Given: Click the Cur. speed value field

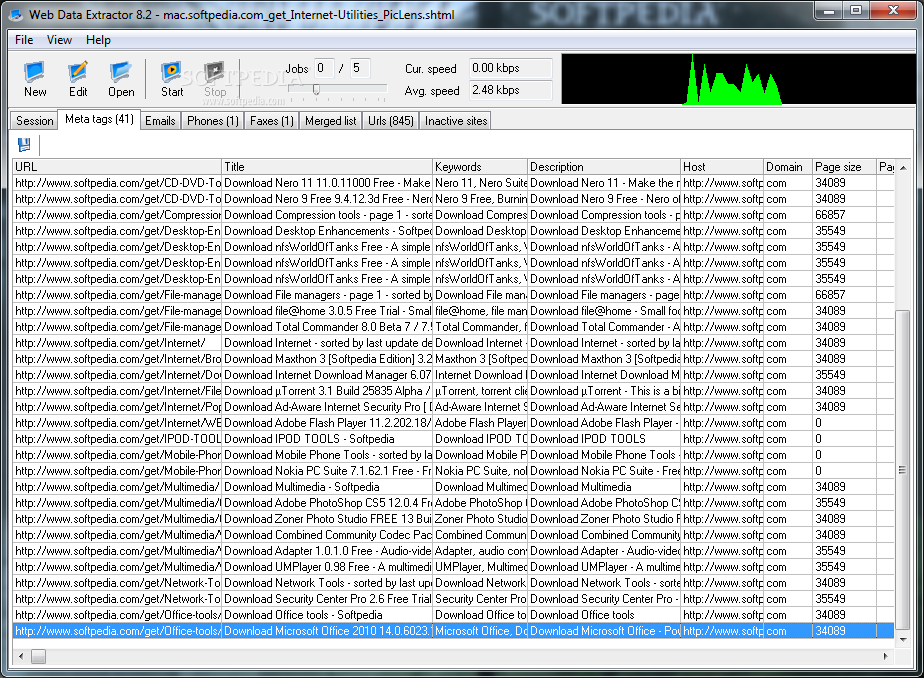Looking at the screenshot, I should tap(510, 68).
